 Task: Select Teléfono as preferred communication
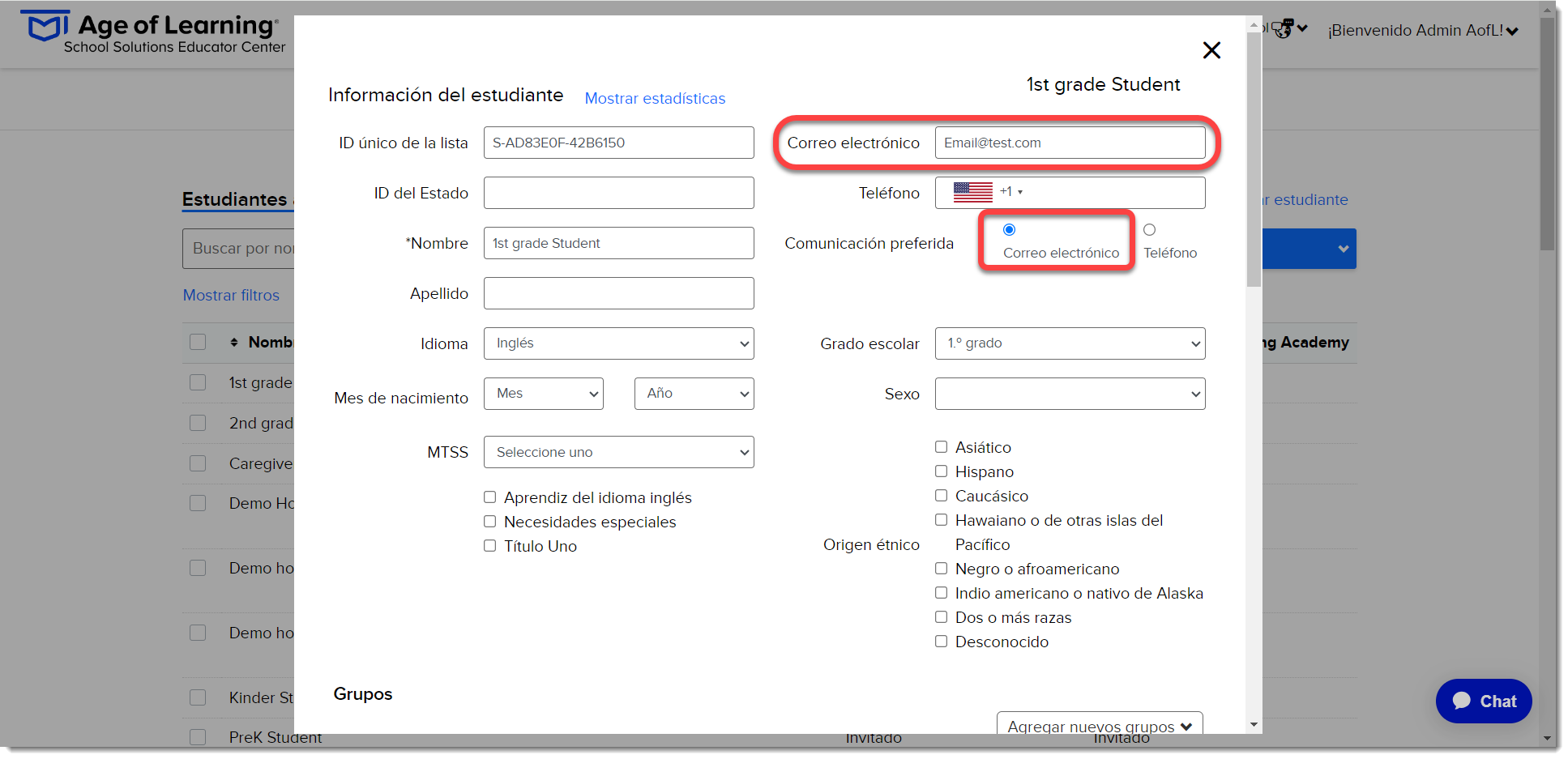click(x=1149, y=230)
